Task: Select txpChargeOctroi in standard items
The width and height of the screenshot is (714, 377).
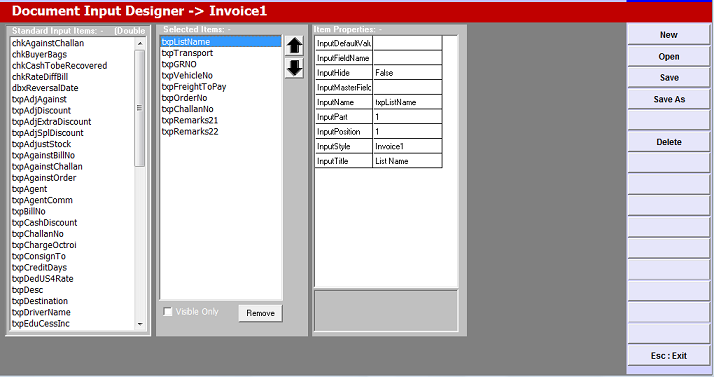Action: [x=72, y=245]
